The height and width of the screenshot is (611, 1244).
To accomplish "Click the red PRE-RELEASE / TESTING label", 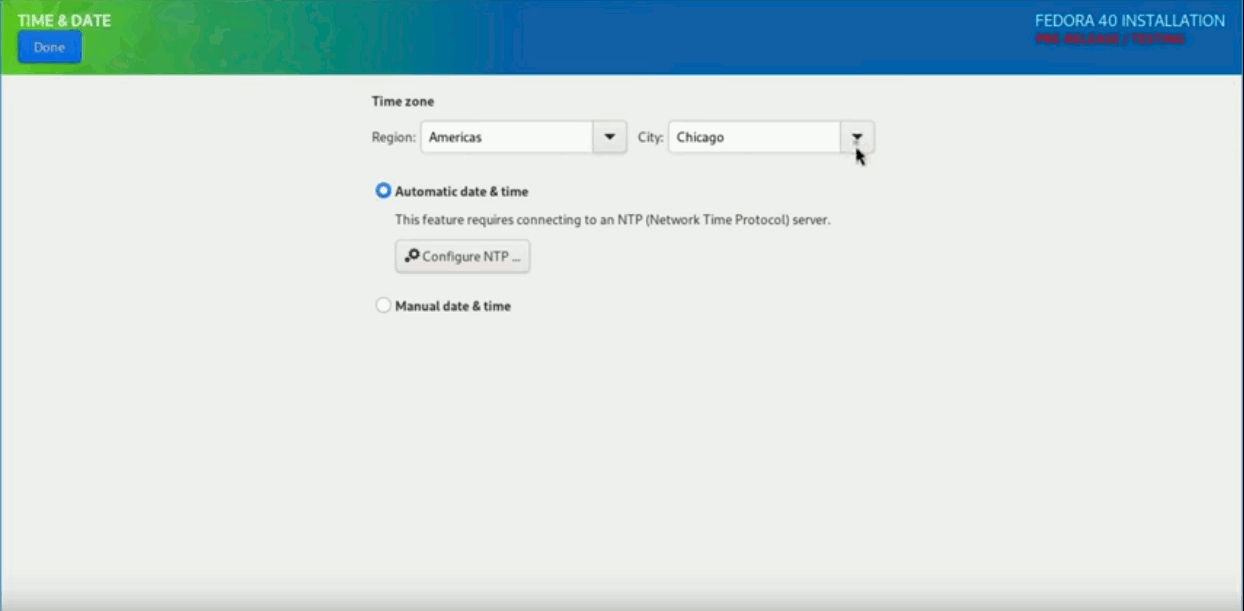I will tap(1110, 39).
